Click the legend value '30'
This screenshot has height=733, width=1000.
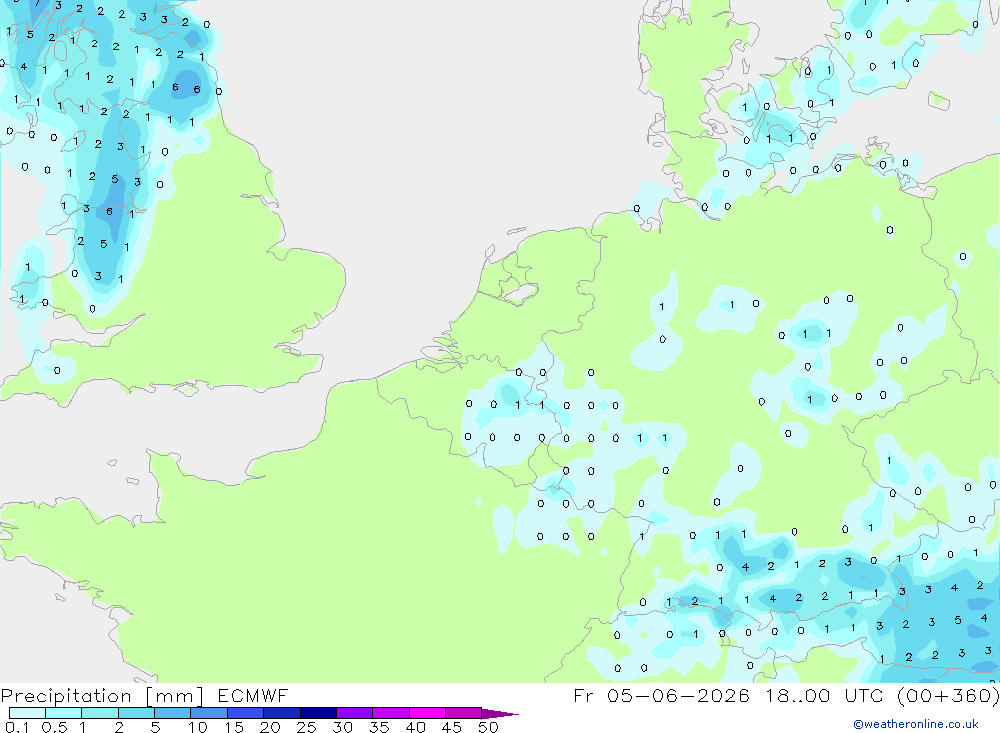click(x=342, y=727)
